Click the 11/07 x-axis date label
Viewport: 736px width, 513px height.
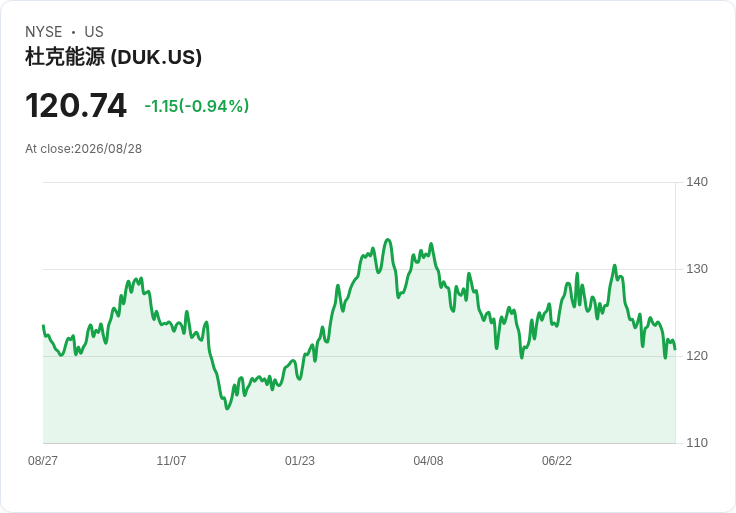point(171,460)
